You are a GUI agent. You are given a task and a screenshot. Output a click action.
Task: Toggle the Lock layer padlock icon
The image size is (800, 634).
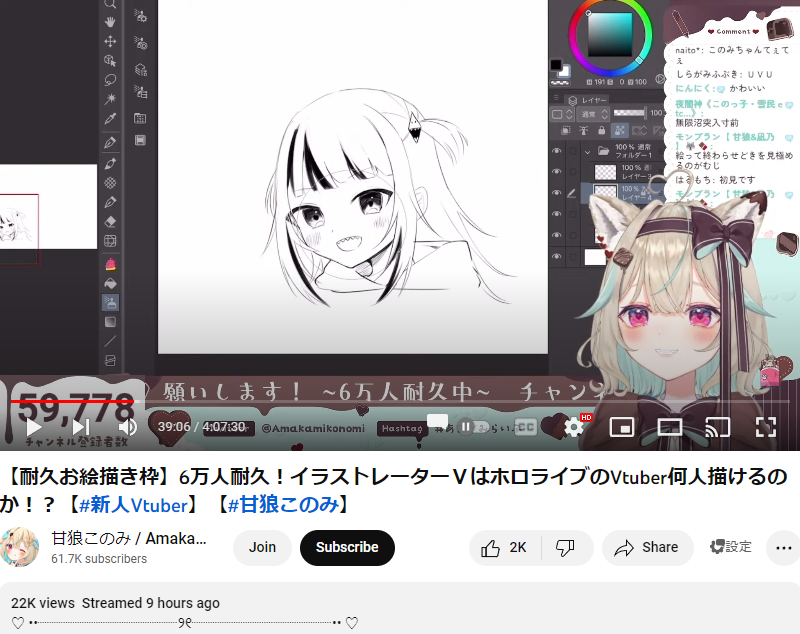coord(602,131)
